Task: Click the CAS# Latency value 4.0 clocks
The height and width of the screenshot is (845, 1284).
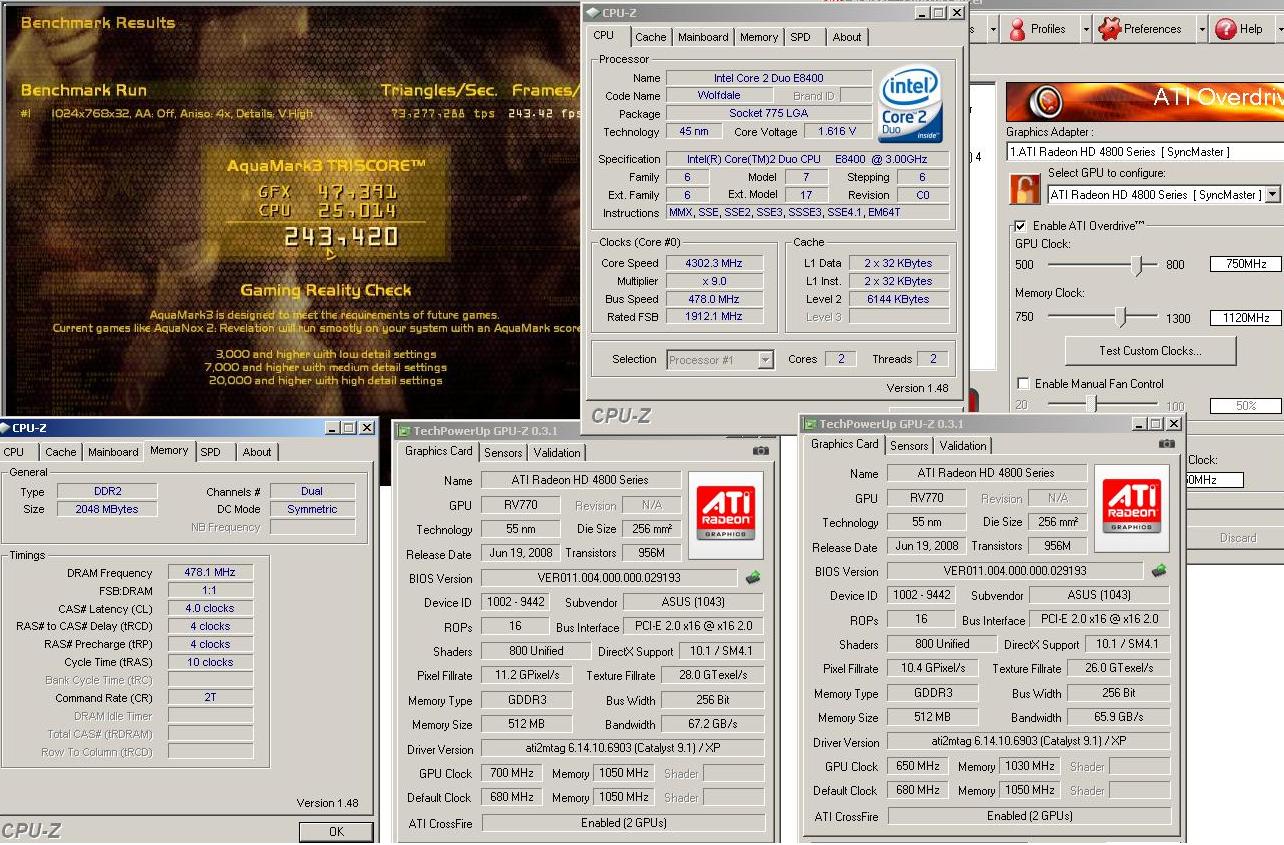Action: (210, 608)
